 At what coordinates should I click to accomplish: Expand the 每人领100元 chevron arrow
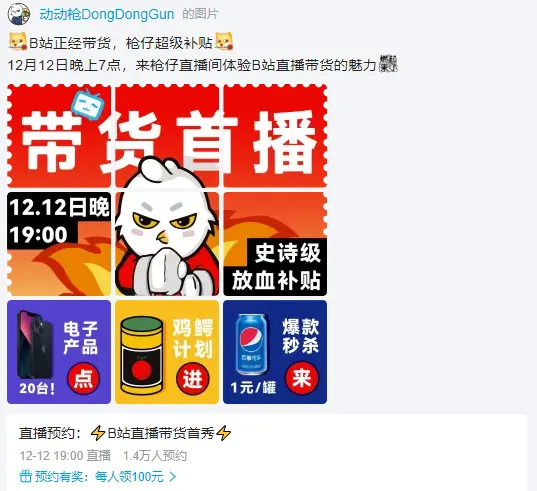[x=173, y=476]
